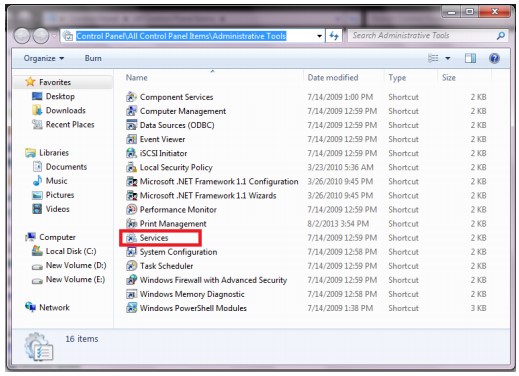The width and height of the screenshot is (519, 376).
Task: Open the Component Services shortcut icon
Action: click(131, 97)
